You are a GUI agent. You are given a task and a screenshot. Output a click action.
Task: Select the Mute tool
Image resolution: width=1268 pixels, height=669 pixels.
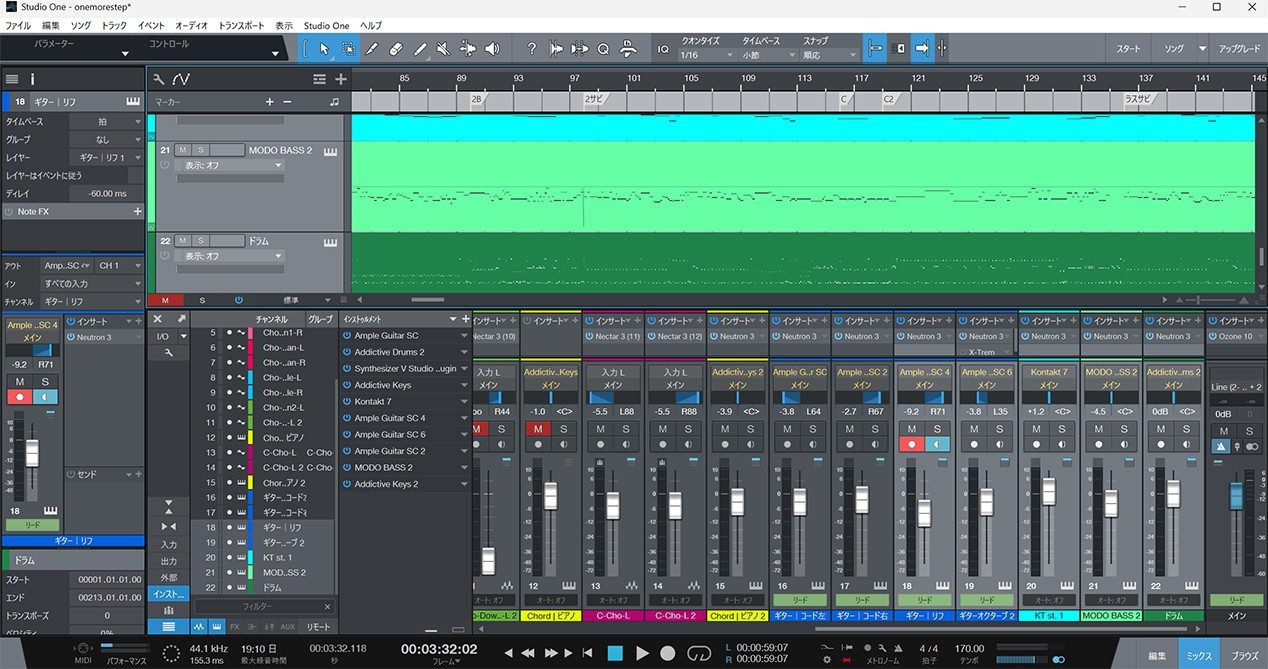point(444,48)
